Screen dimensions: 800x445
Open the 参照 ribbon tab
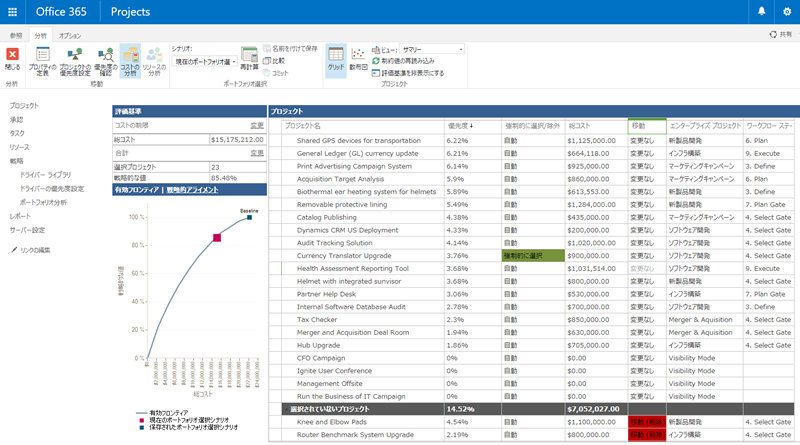16,36
